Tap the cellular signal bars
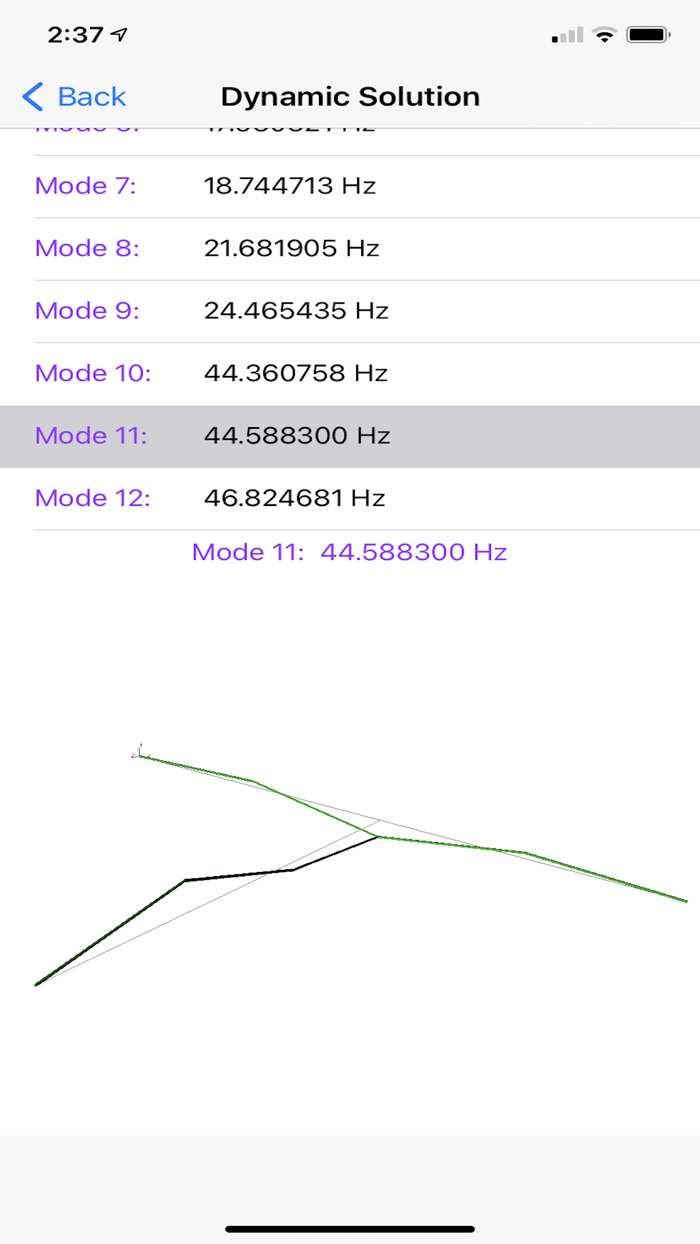 pyautogui.click(x=567, y=36)
